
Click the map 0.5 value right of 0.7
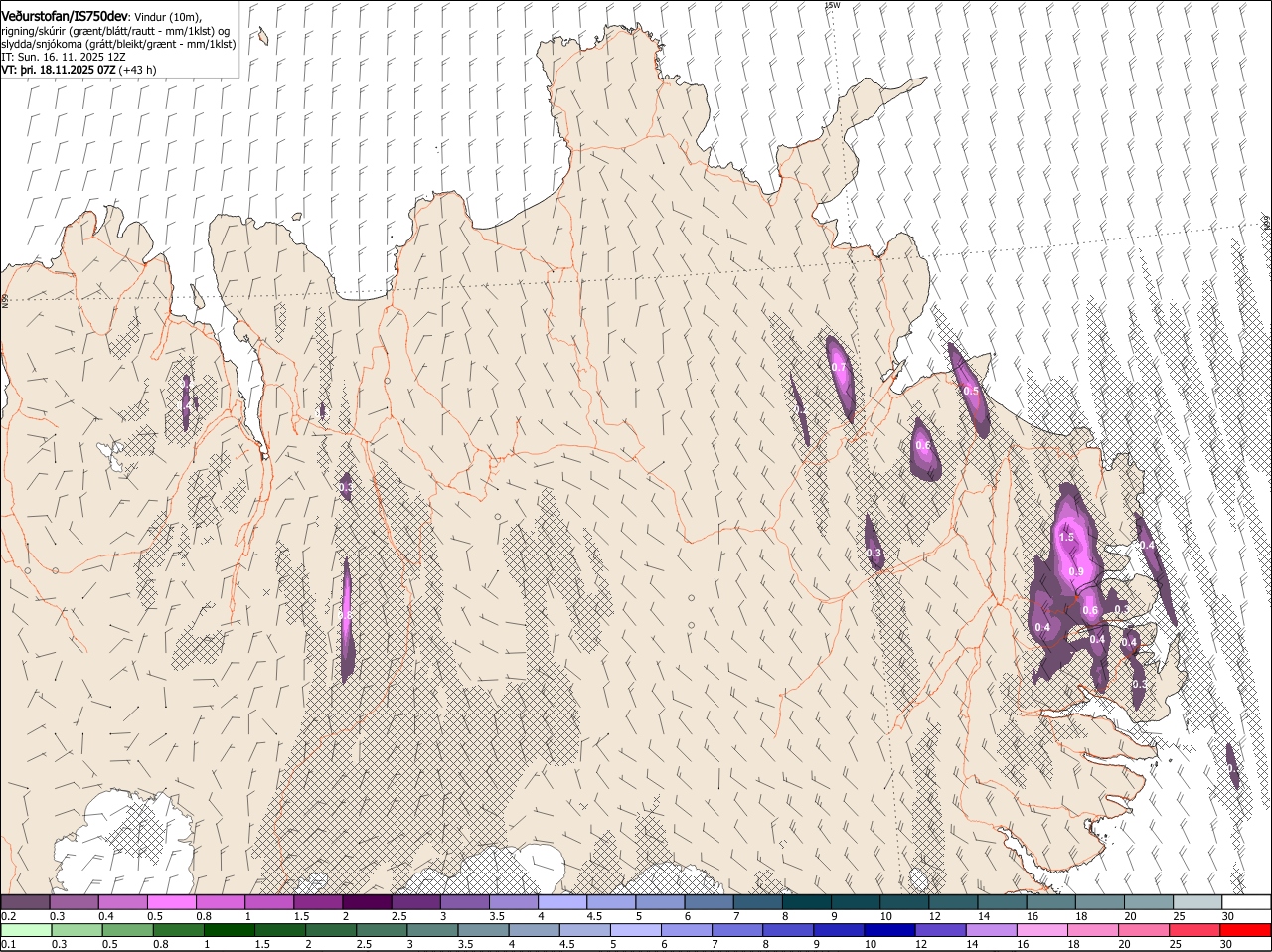[971, 391]
